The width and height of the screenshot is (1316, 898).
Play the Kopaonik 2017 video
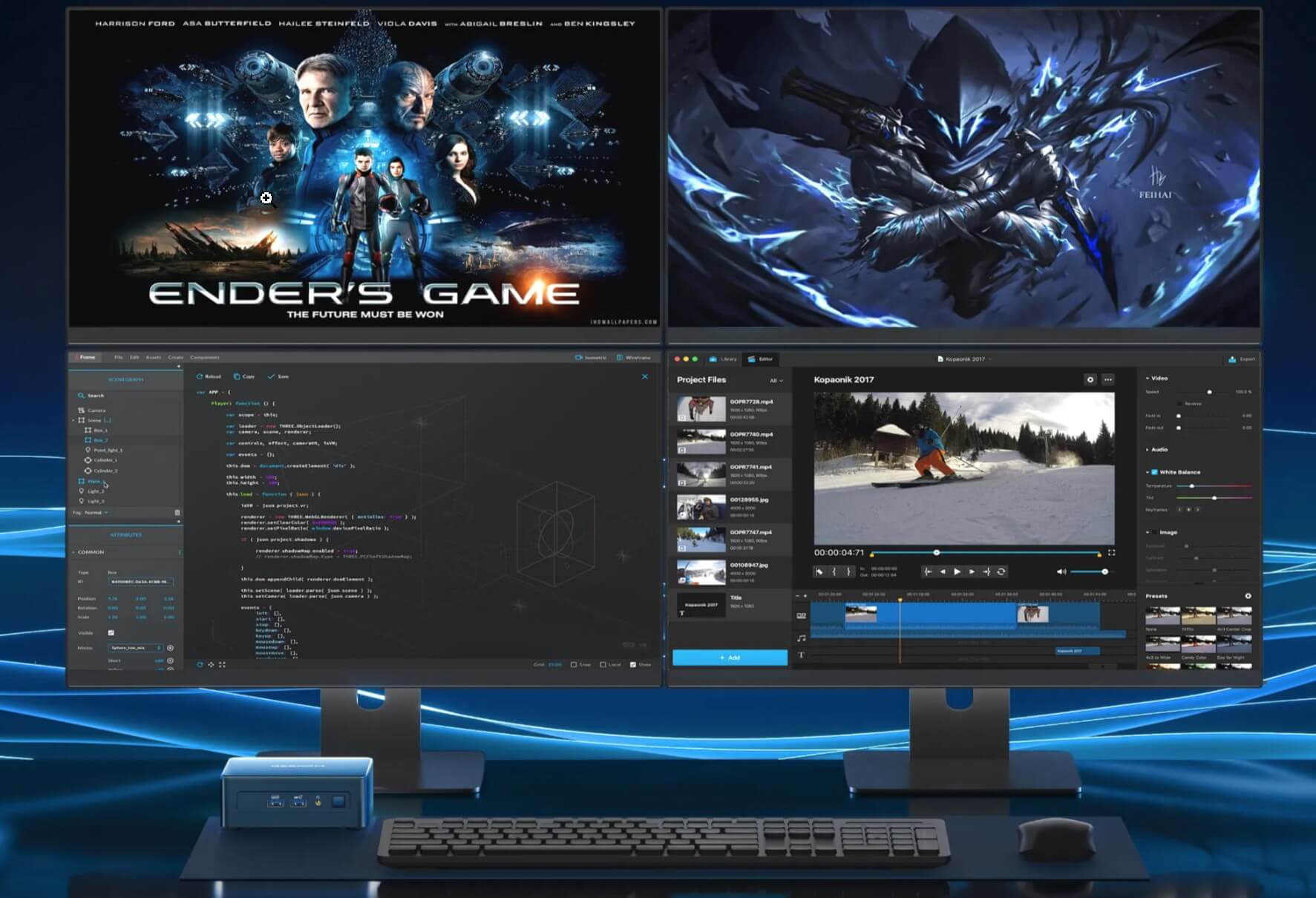point(957,571)
